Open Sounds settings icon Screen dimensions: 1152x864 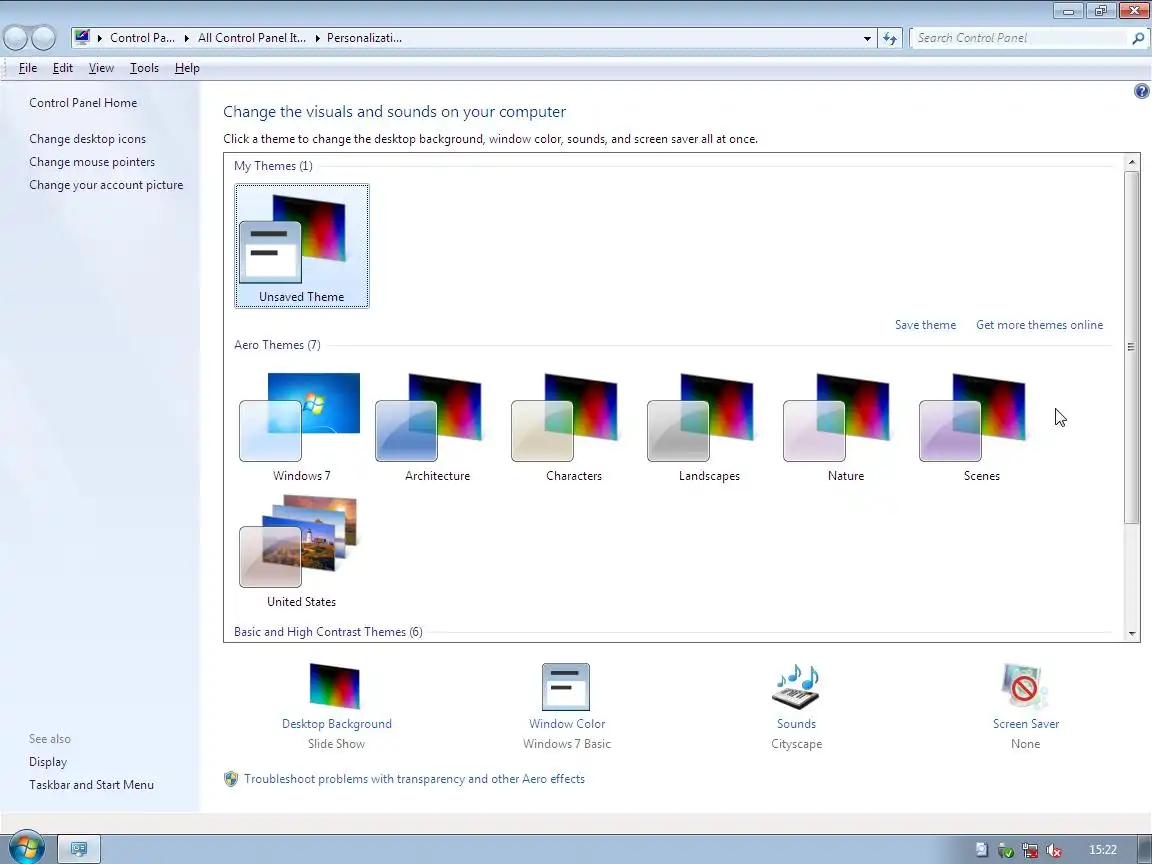[x=796, y=687]
